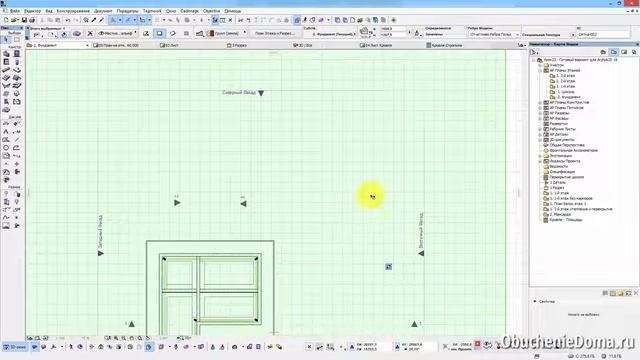Select the Circle tool in the toolbox
The height and width of the screenshot is (360, 640).
pyautogui.click(x=6, y=148)
